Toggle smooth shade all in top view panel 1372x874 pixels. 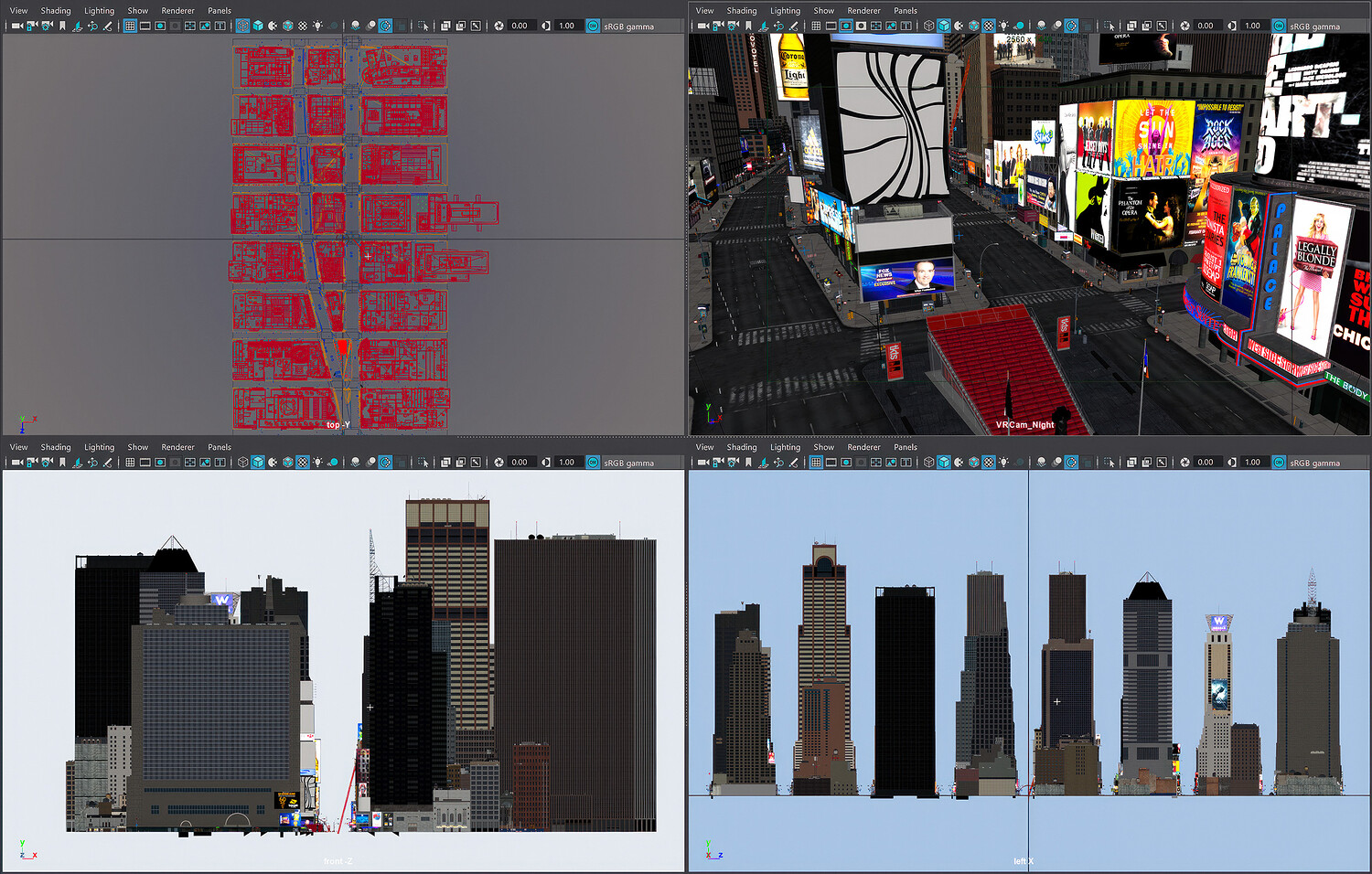pos(258,26)
